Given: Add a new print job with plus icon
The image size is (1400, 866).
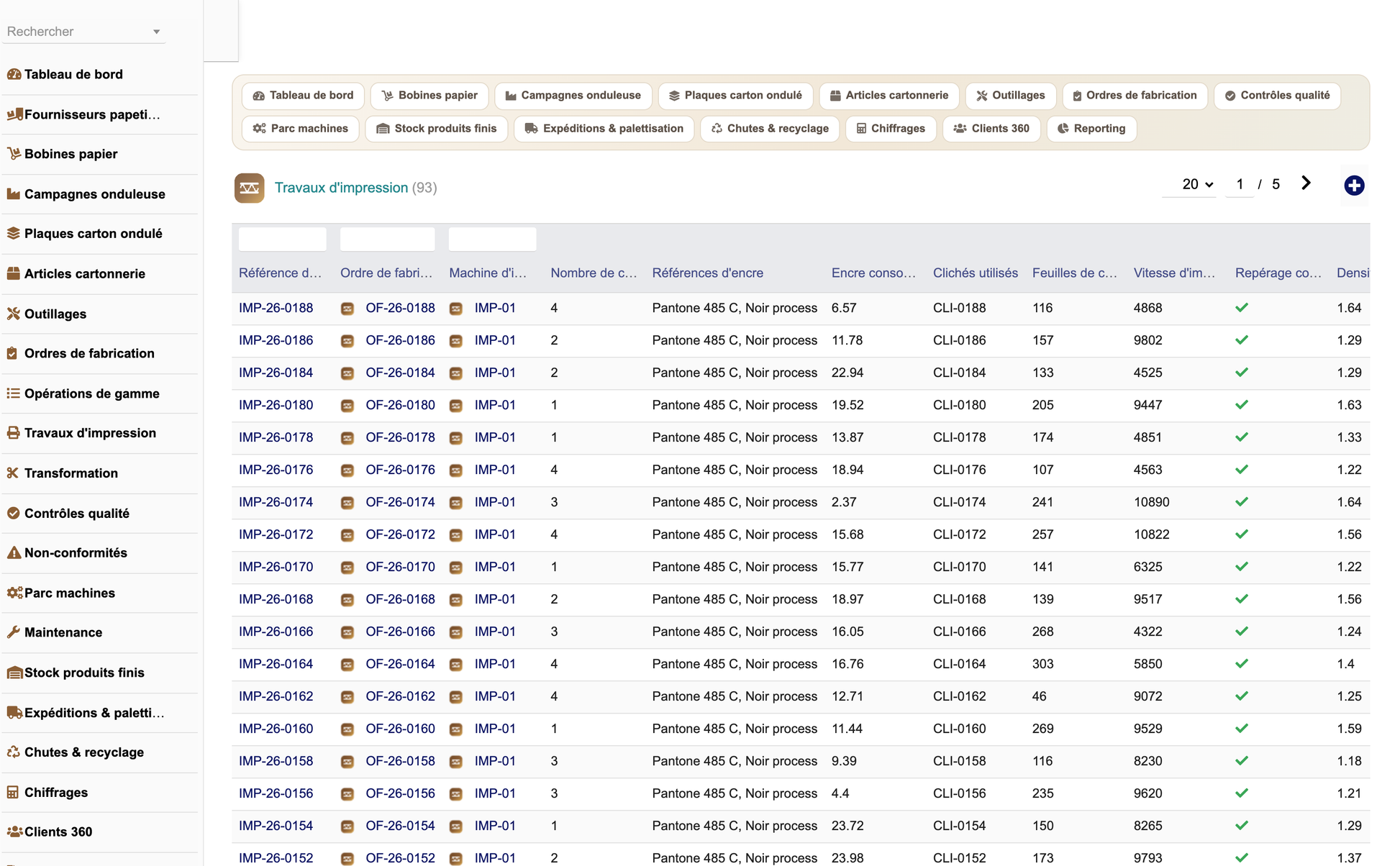Looking at the screenshot, I should [x=1354, y=186].
